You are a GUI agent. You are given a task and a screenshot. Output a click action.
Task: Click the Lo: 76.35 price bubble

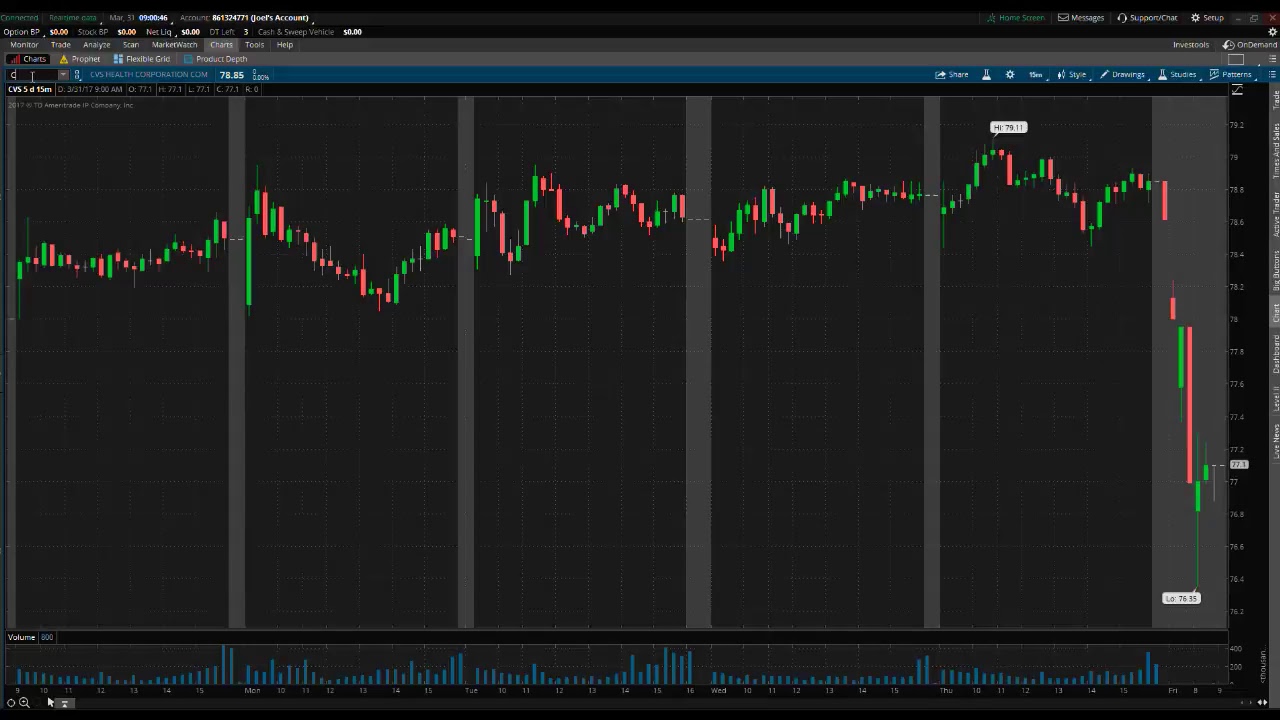[1181, 598]
